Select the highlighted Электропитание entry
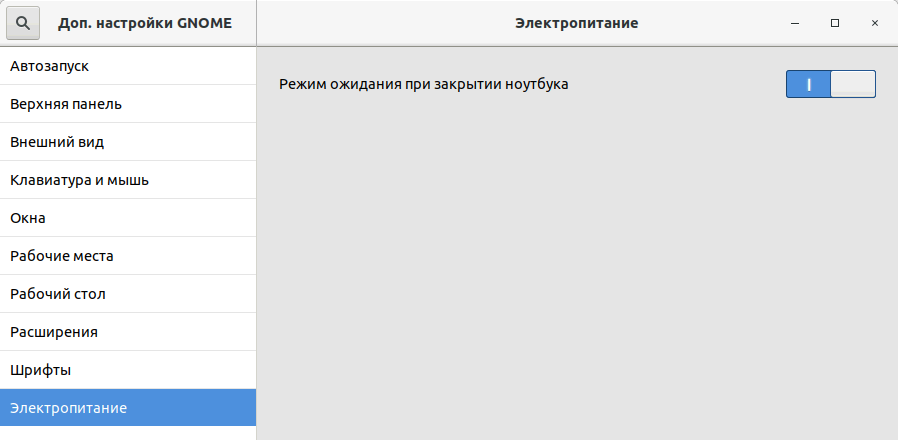Viewport: 898px width, 440px height. (x=128, y=408)
